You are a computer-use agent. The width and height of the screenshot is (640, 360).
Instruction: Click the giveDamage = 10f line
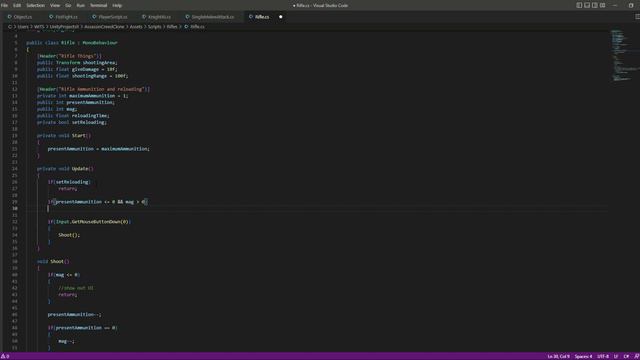pos(77,69)
